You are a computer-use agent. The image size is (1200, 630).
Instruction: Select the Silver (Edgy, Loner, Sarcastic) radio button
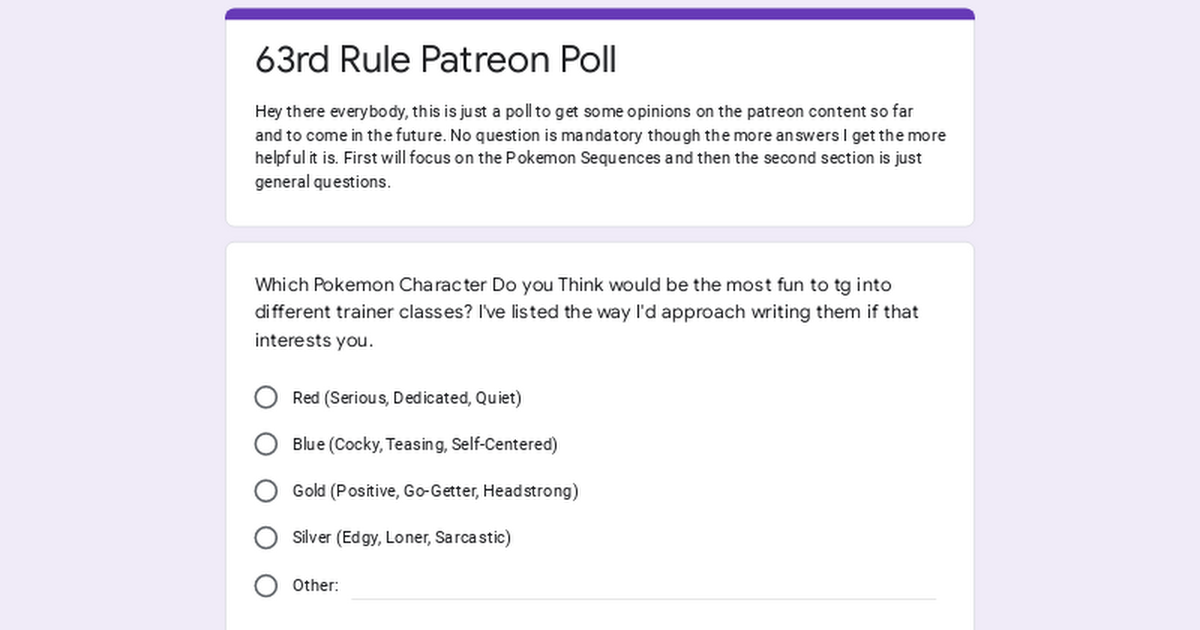(x=266, y=538)
